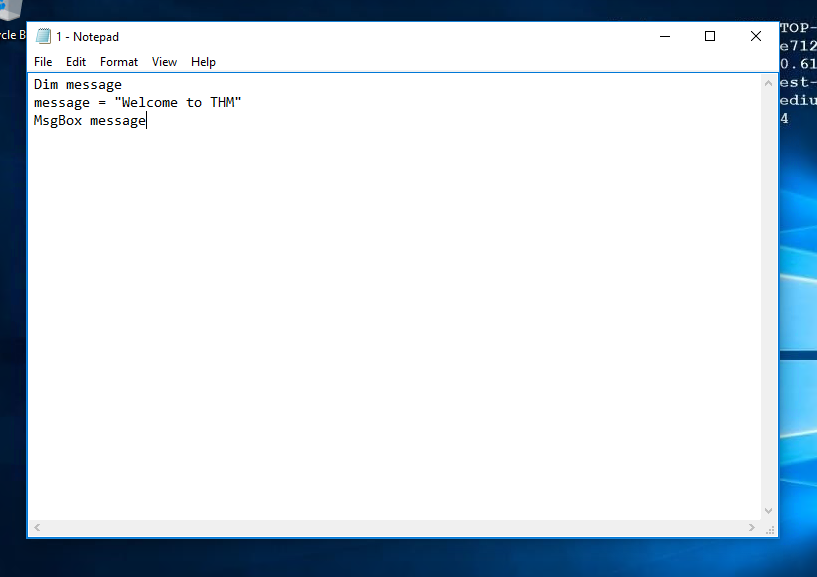Open the Format menu
This screenshot has height=577, width=817.
point(119,62)
